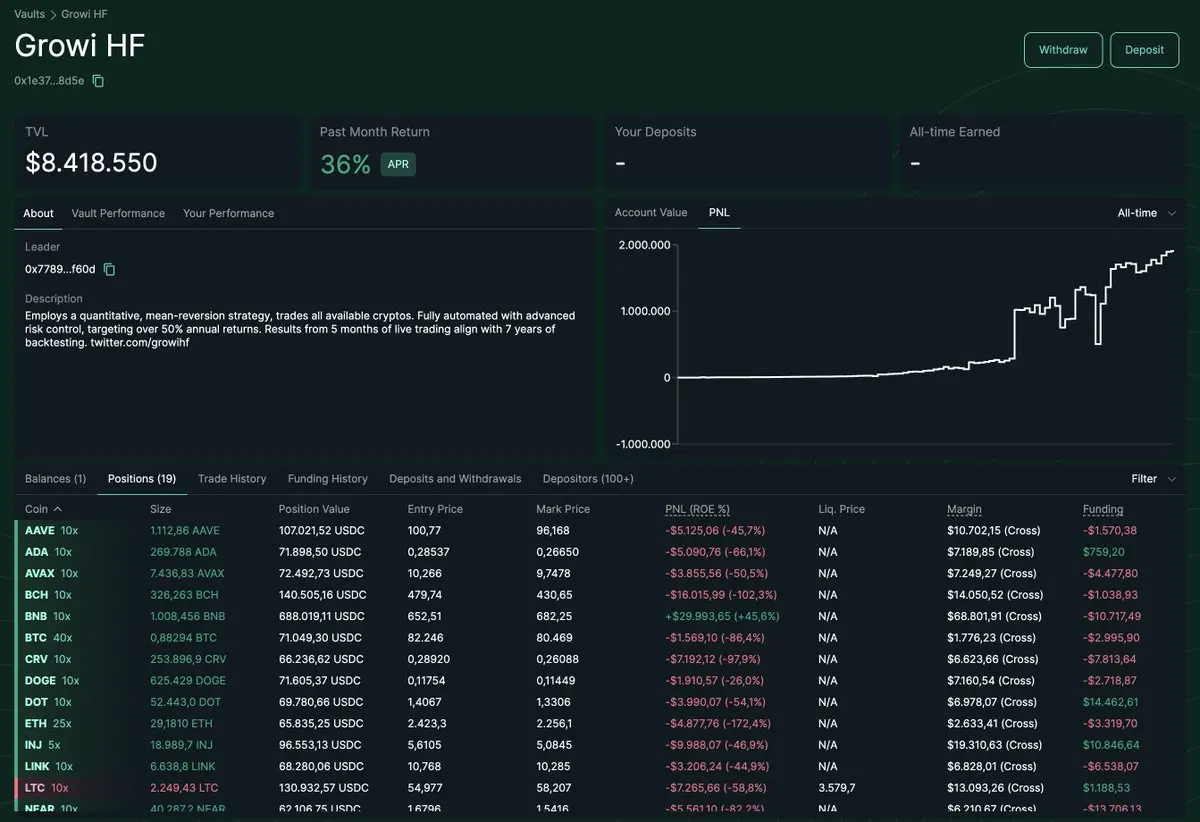Go to Vaults in the breadcrumb
This screenshot has width=1200, height=822.
click(x=29, y=15)
